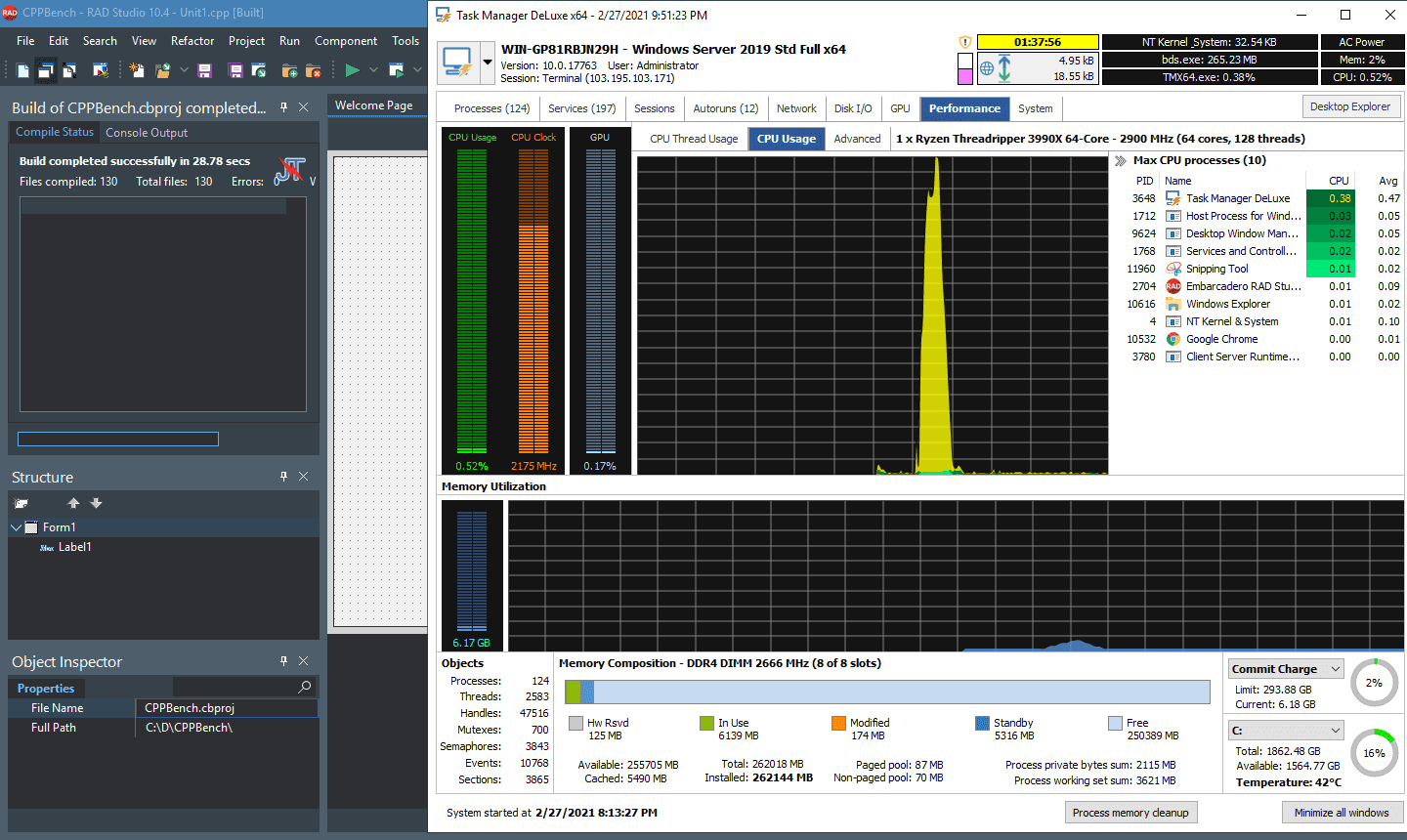Open the dropdown arrow beside Run play icon
1407x840 pixels.
click(373, 70)
